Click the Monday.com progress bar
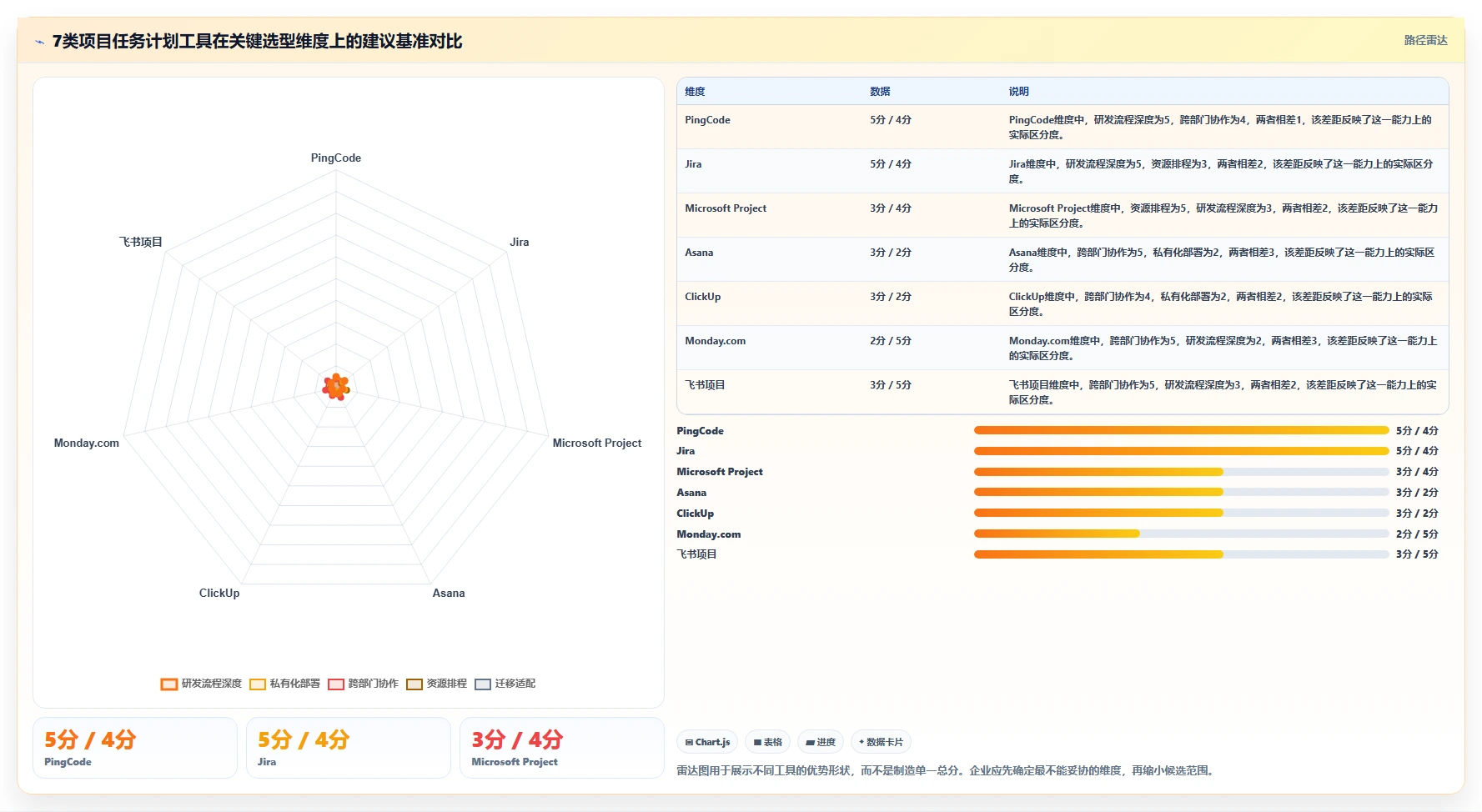Screen dimensions: 1482x812 1181,534
